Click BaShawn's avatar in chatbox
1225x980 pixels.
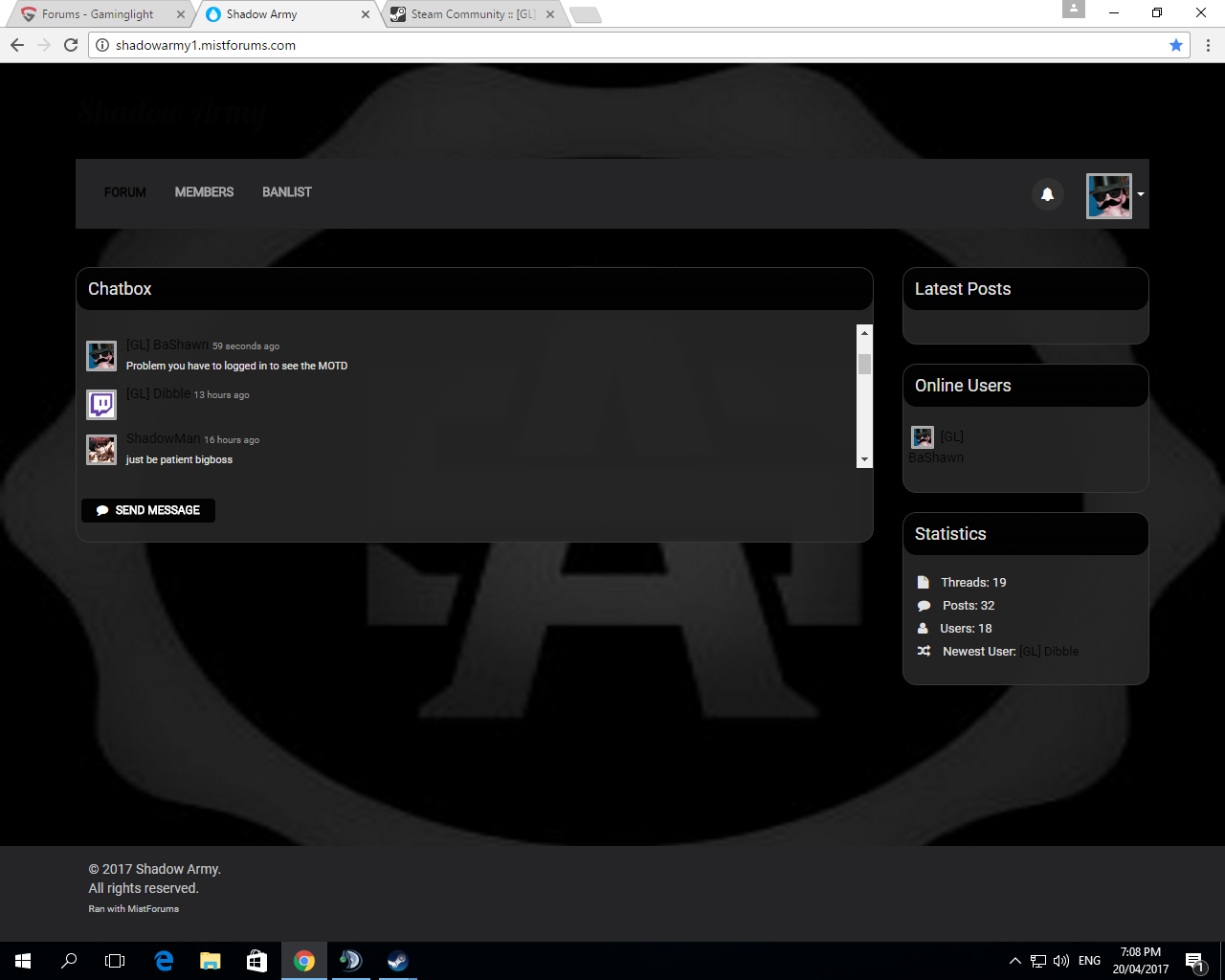pos(101,356)
